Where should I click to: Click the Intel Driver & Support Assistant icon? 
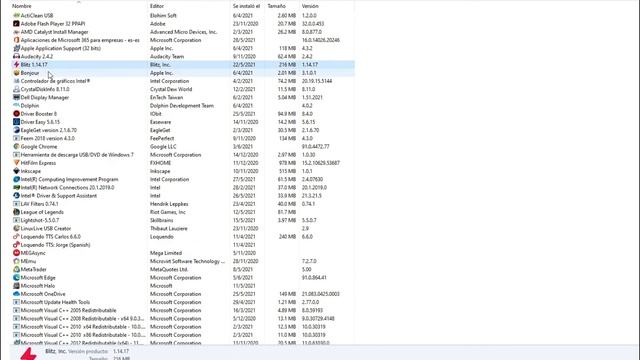click(x=16, y=196)
